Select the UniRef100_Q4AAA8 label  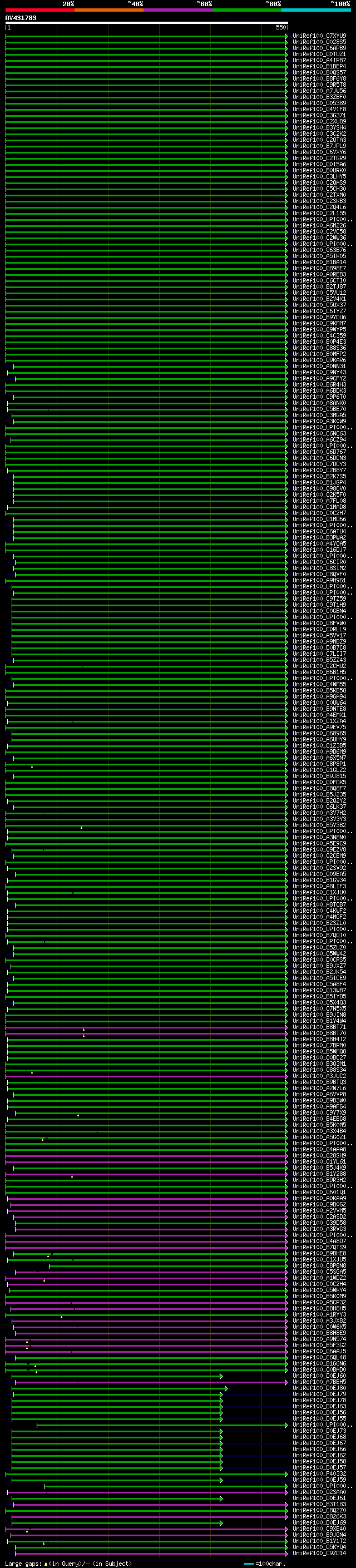pyautogui.click(x=319, y=1150)
